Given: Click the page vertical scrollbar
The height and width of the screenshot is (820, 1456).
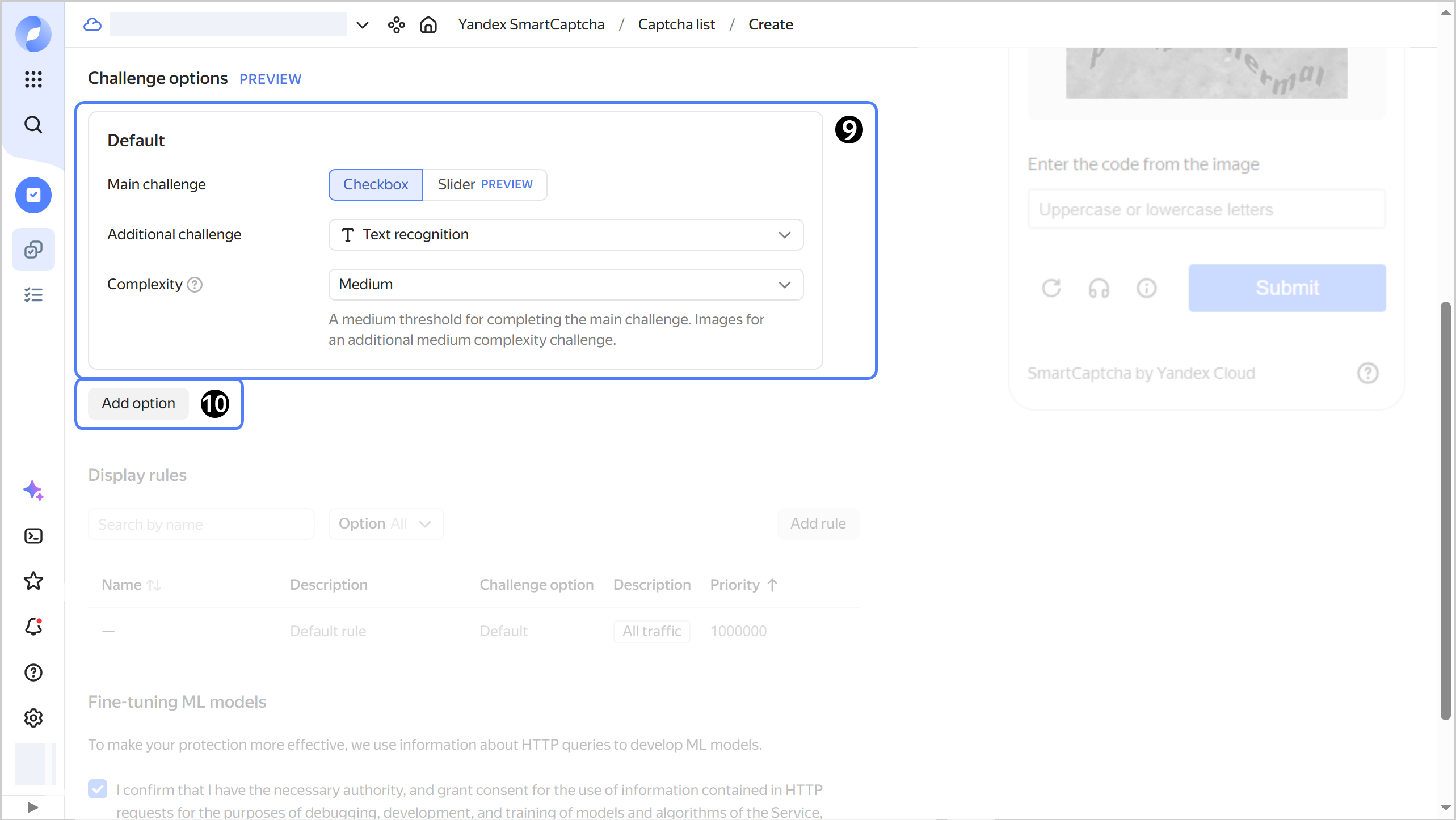Looking at the screenshot, I should click(x=1445, y=510).
